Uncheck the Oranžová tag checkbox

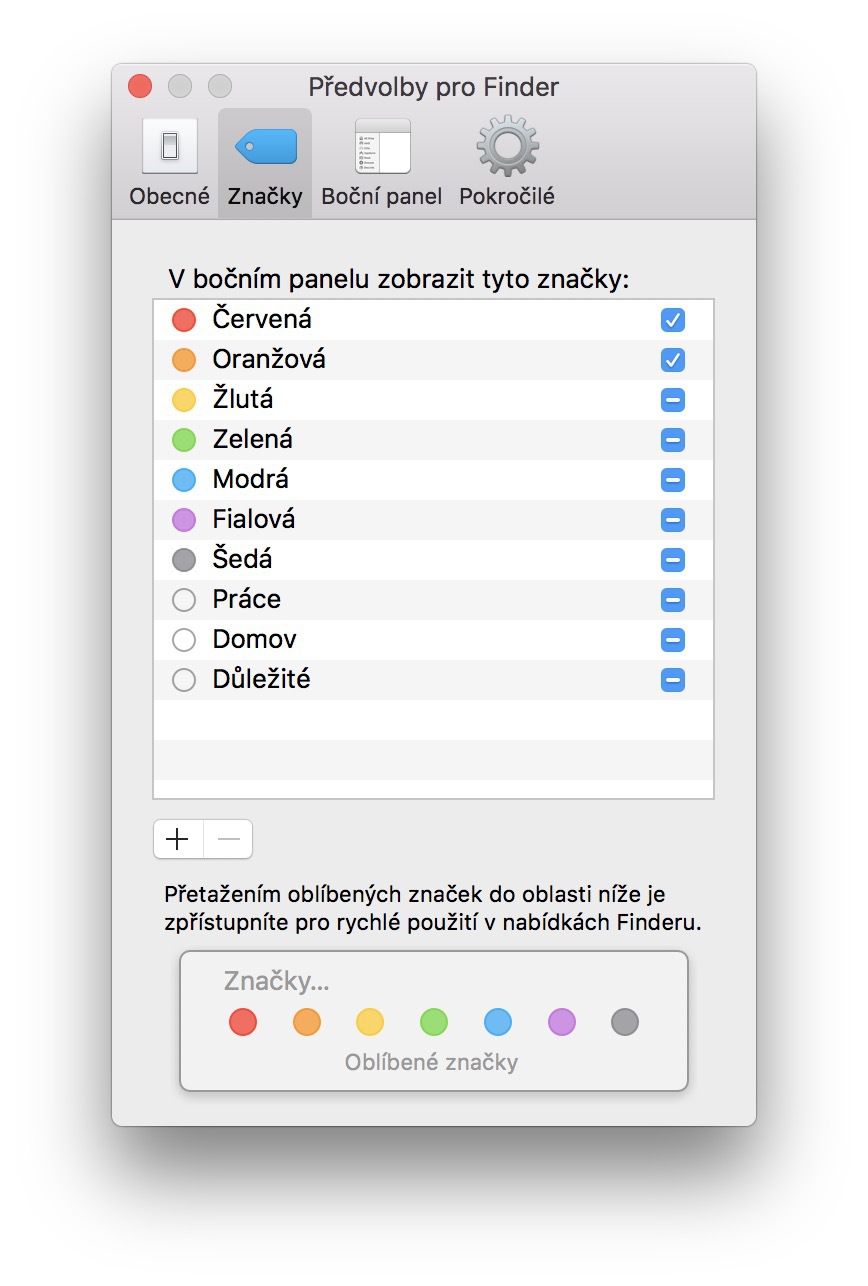pos(673,360)
